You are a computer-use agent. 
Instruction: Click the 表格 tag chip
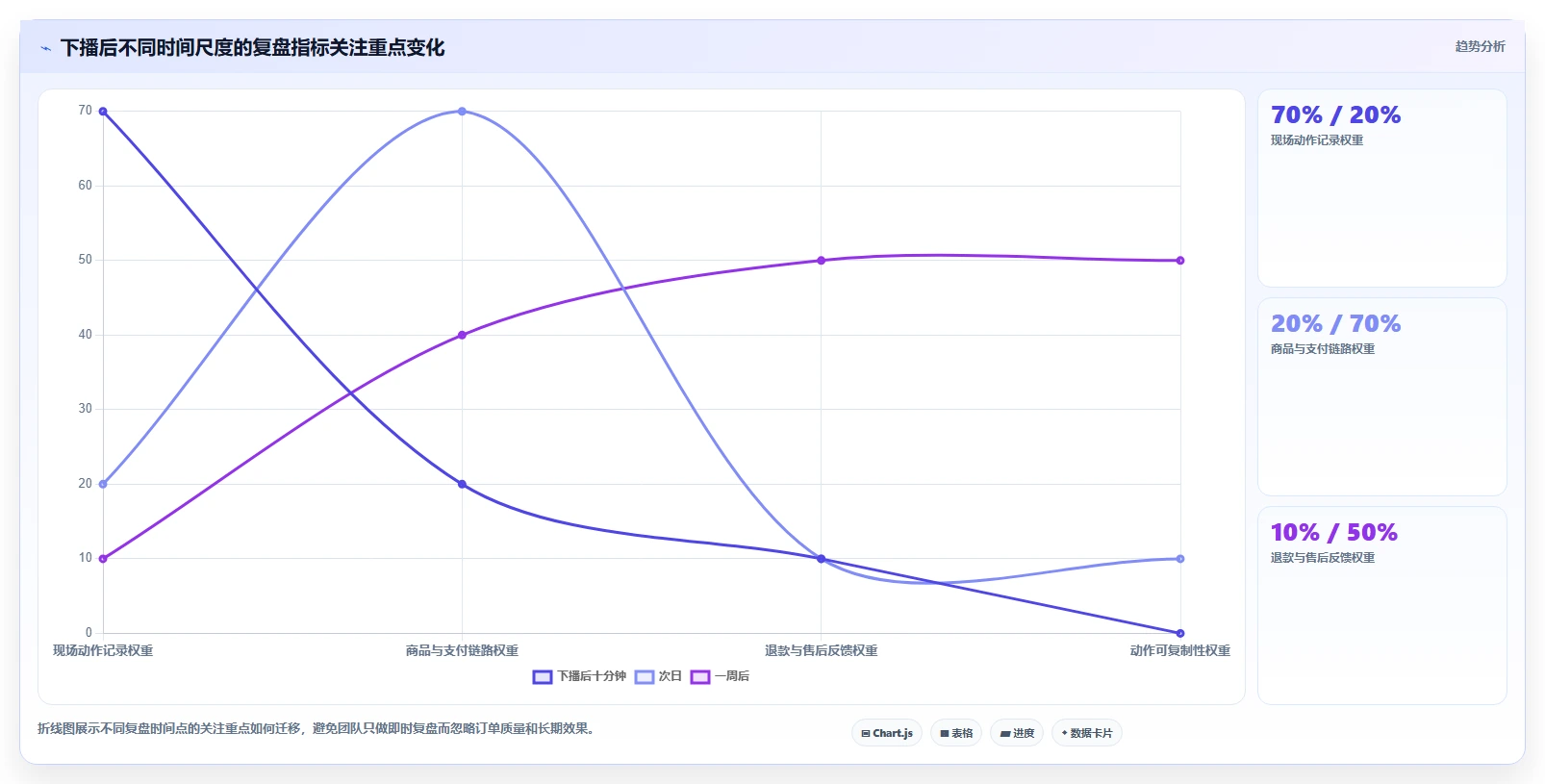tap(956, 733)
